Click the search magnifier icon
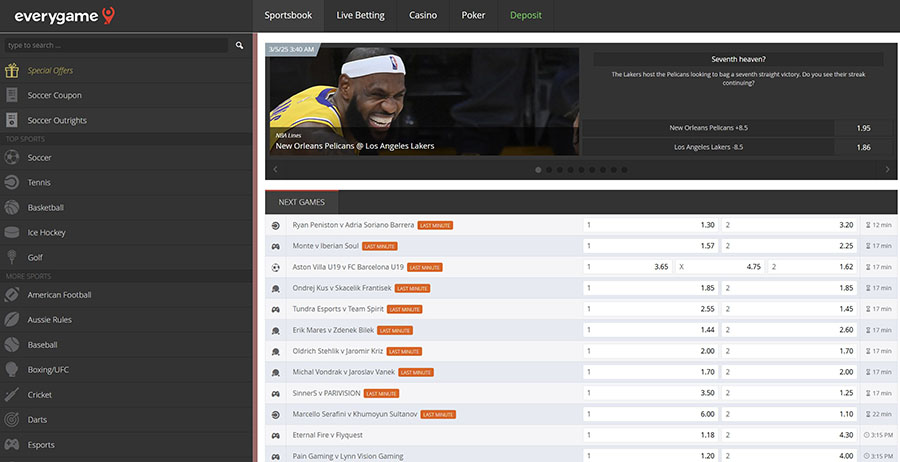 [x=239, y=45]
